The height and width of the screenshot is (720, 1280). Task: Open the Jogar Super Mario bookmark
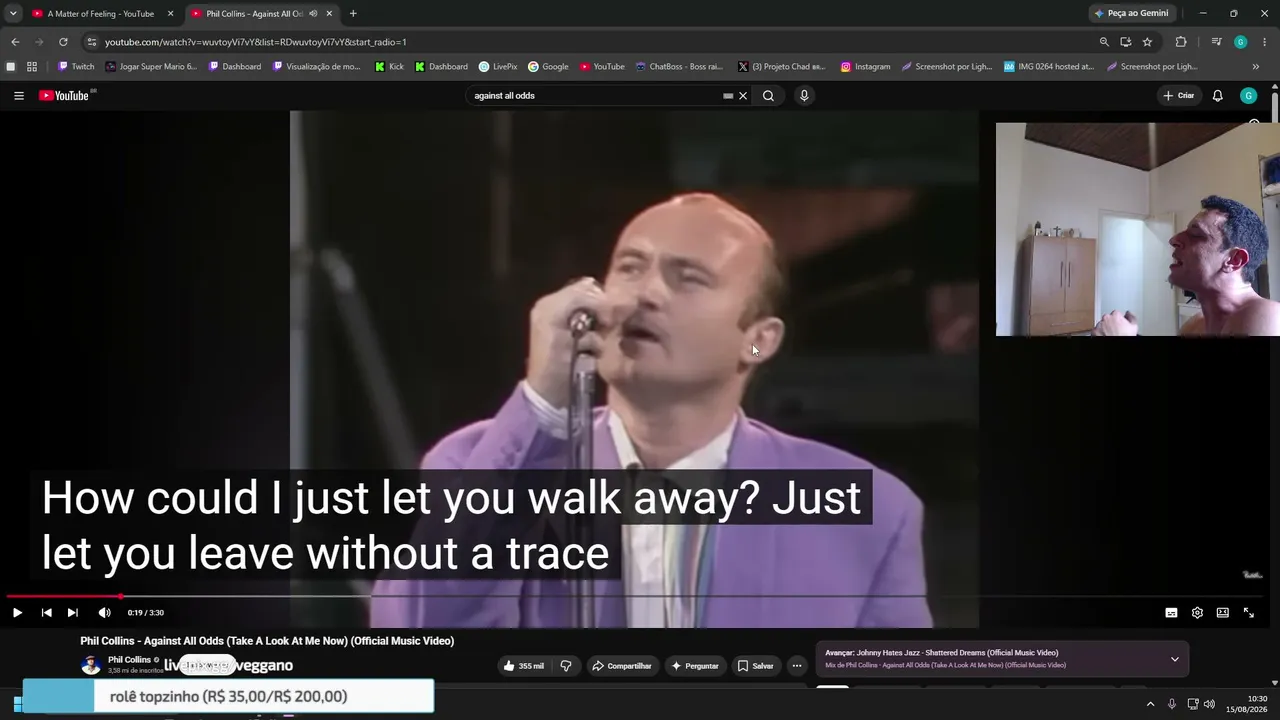pos(151,67)
